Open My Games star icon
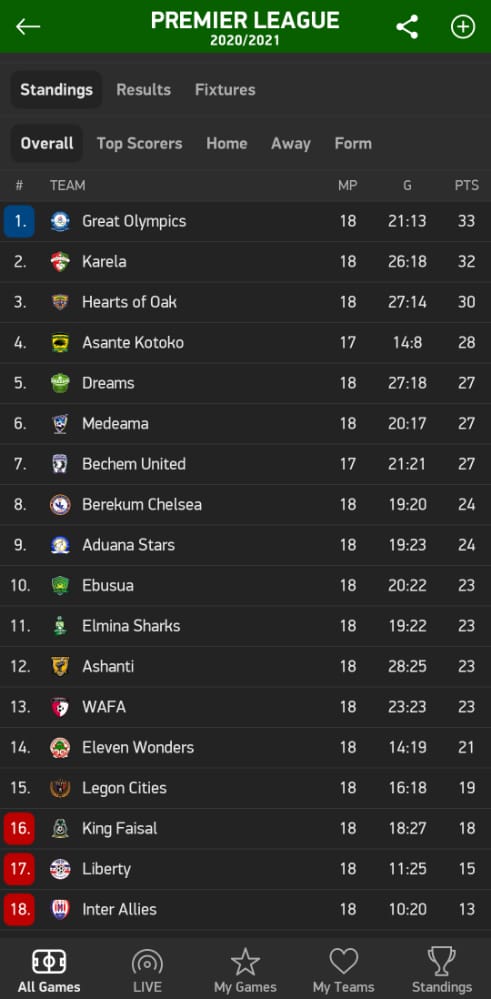This screenshot has height=999, width=491. [x=245, y=962]
